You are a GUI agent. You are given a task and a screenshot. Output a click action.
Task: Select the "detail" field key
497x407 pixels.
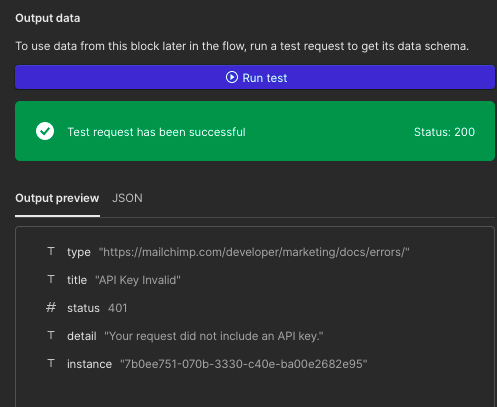click(x=82, y=336)
